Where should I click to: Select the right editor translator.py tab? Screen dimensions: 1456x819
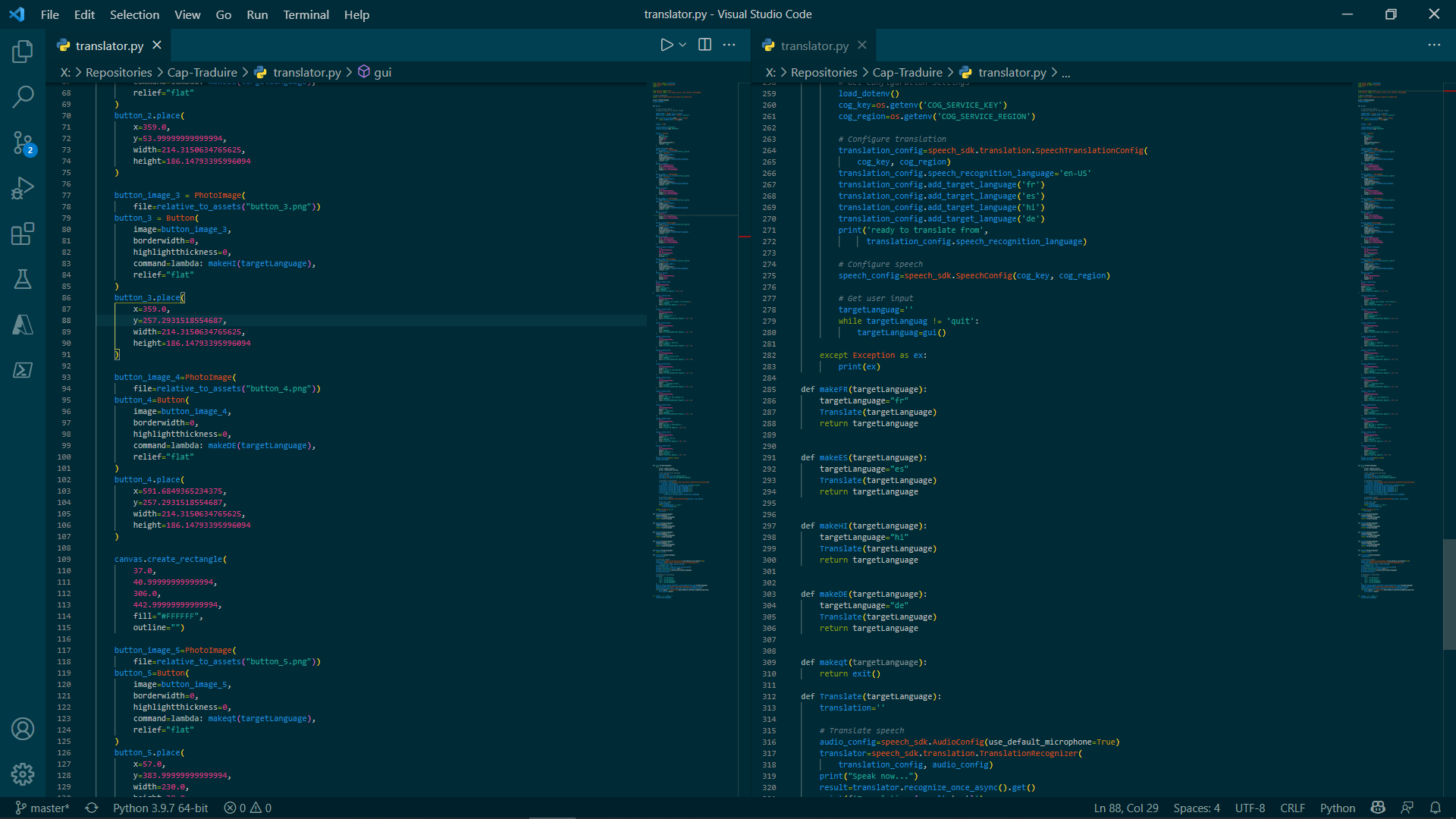tap(814, 45)
